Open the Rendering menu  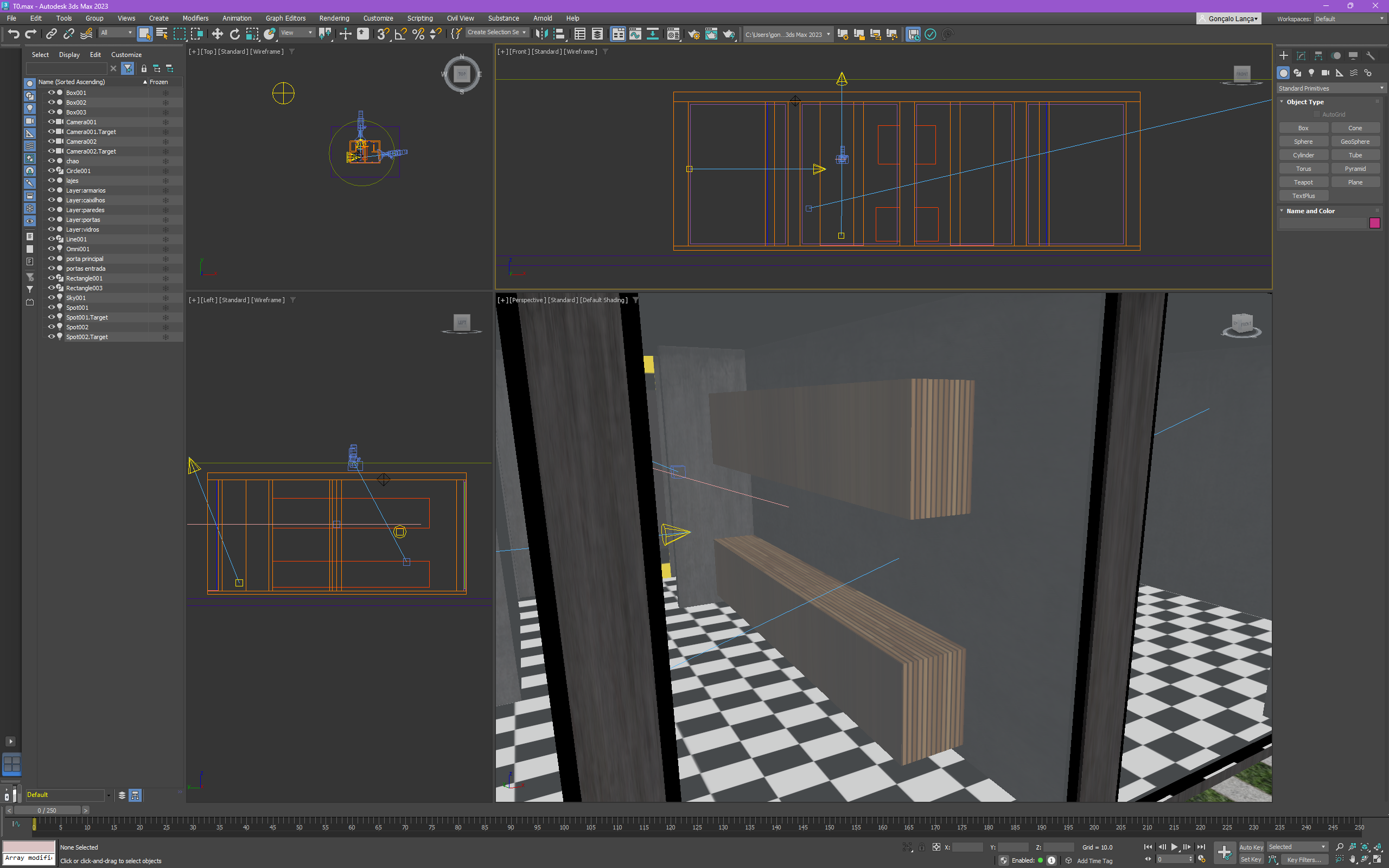(334, 18)
